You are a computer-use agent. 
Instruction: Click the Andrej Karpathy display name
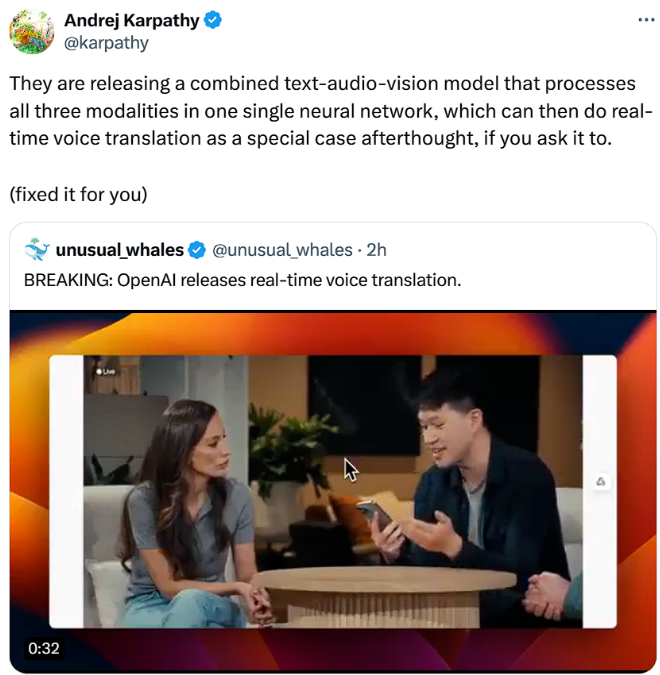pos(132,20)
